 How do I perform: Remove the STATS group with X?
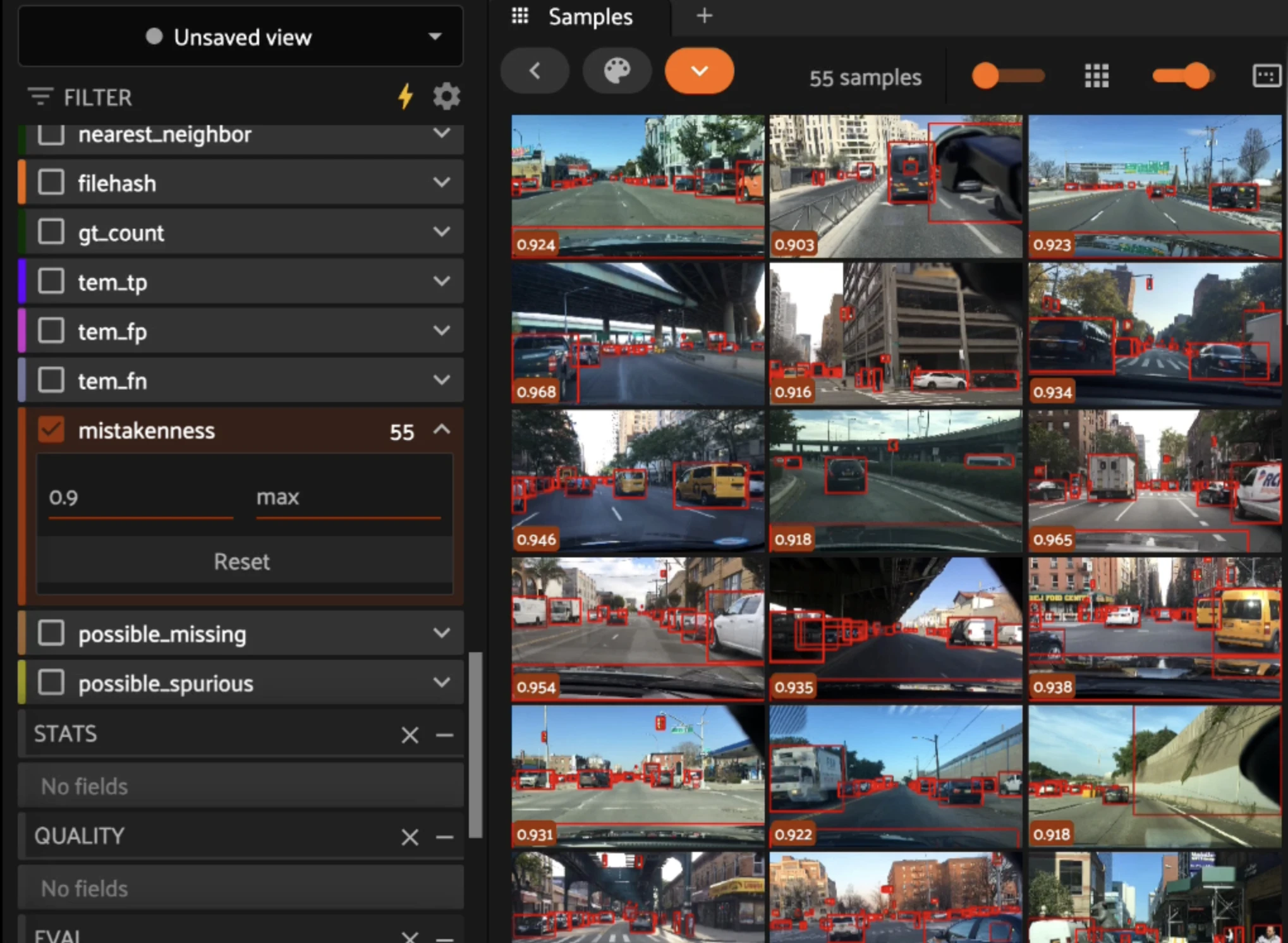click(x=410, y=734)
